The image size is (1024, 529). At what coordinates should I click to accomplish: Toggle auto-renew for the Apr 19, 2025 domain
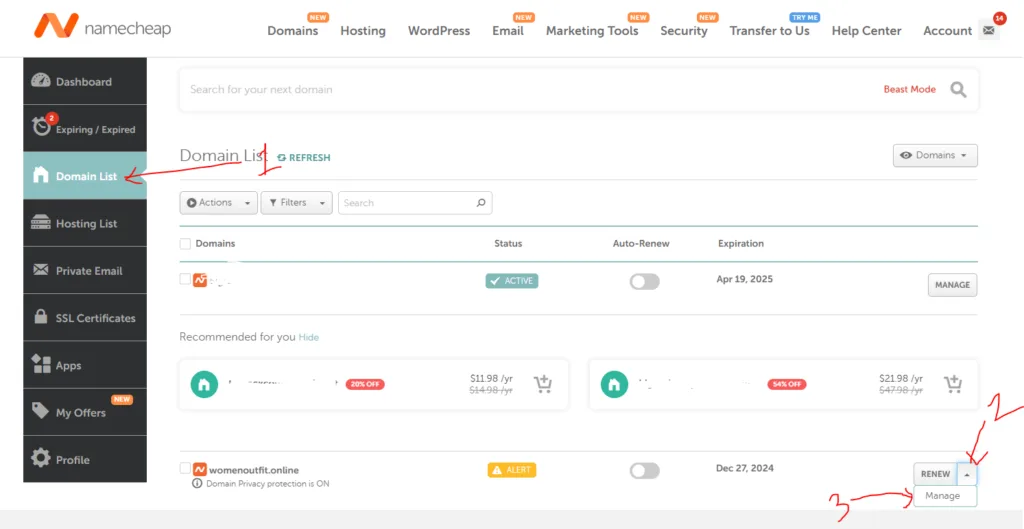pos(645,281)
